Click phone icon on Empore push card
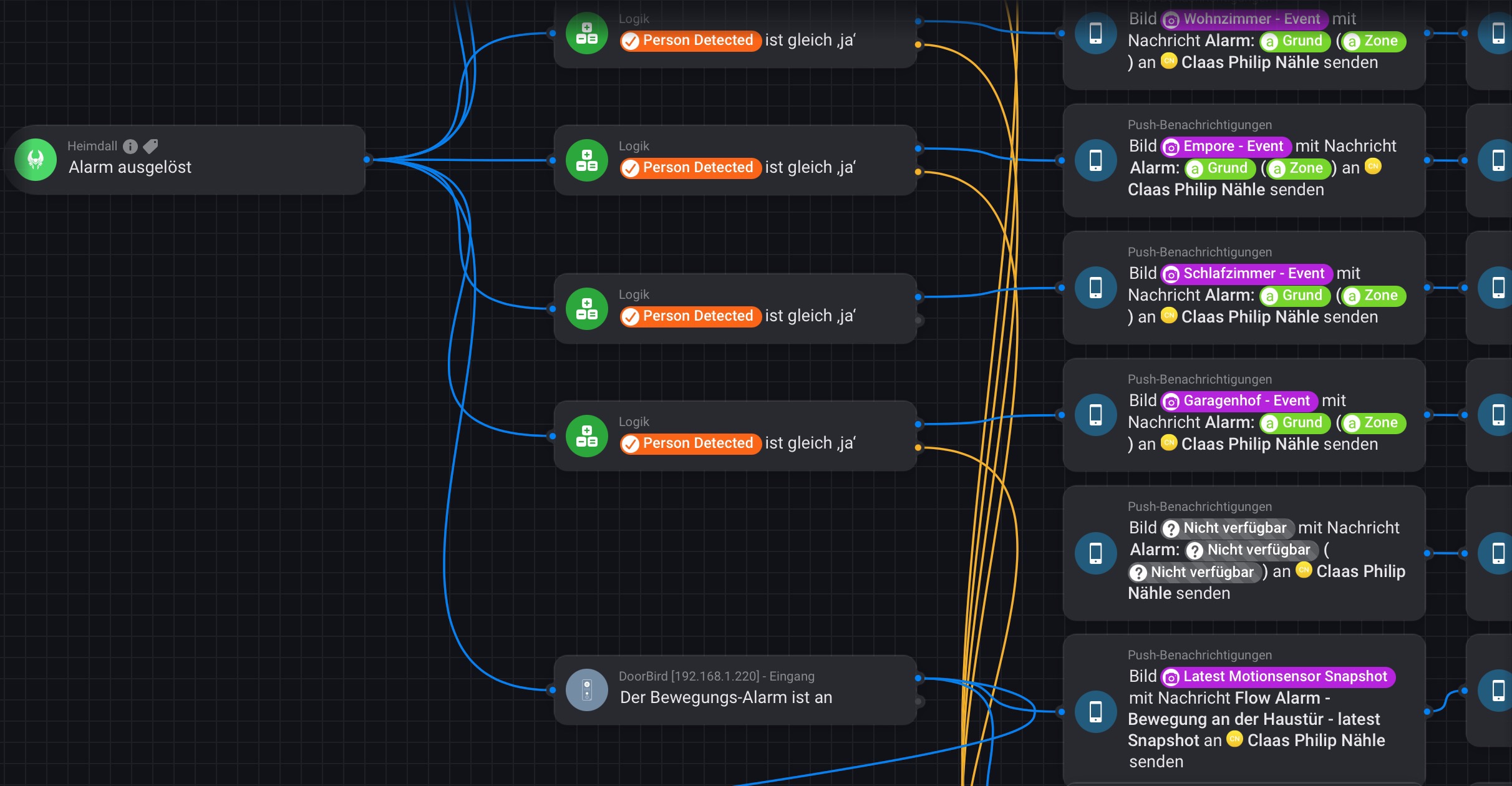 pyautogui.click(x=1095, y=160)
